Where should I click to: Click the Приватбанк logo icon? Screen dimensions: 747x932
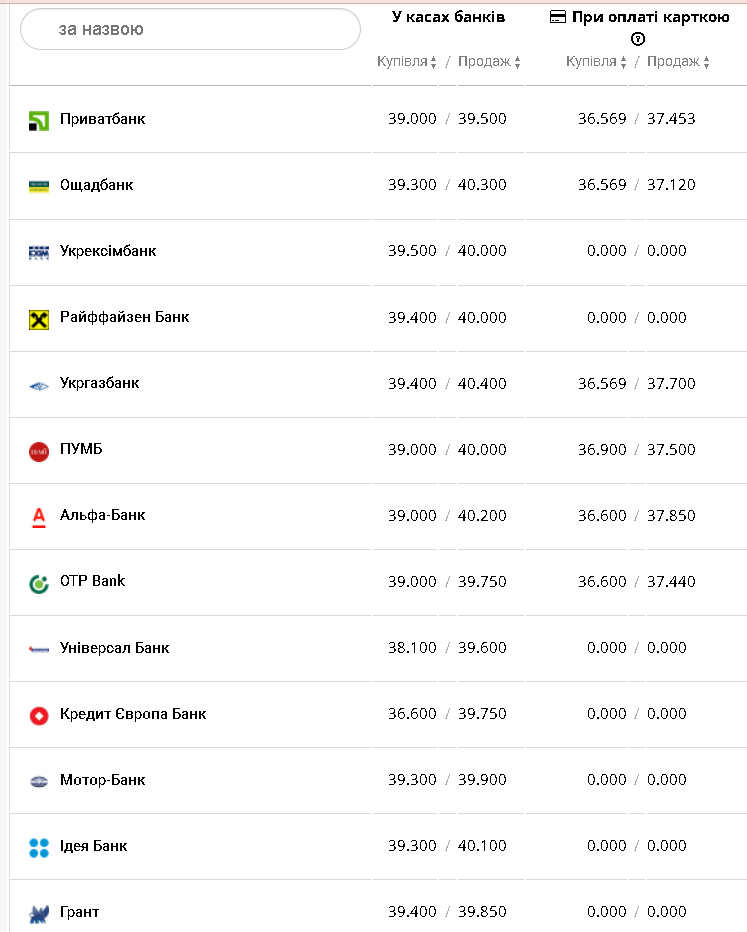click(x=39, y=121)
